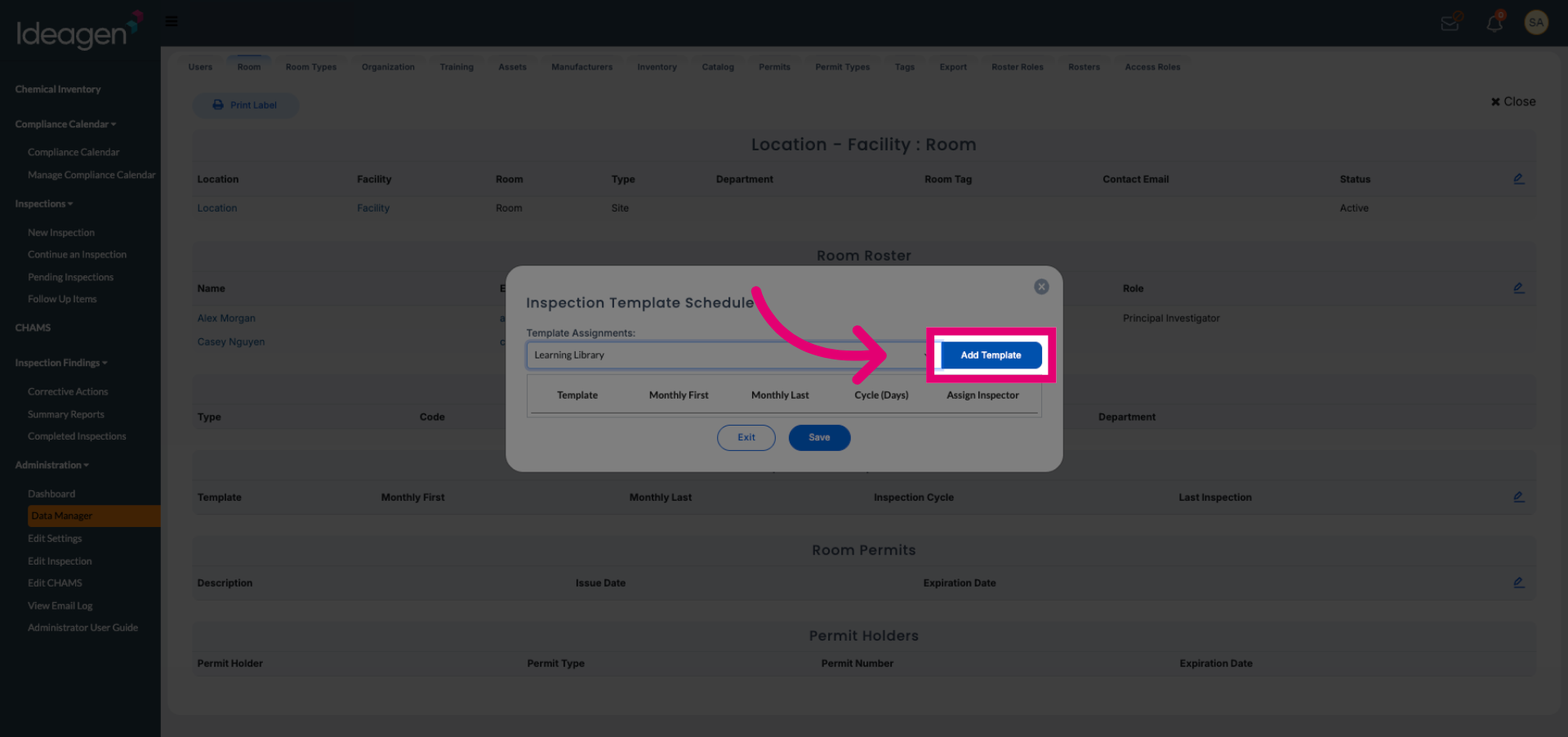The height and width of the screenshot is (737, 1568).
Task: Open the Permits tab
Action: point(774,67)
